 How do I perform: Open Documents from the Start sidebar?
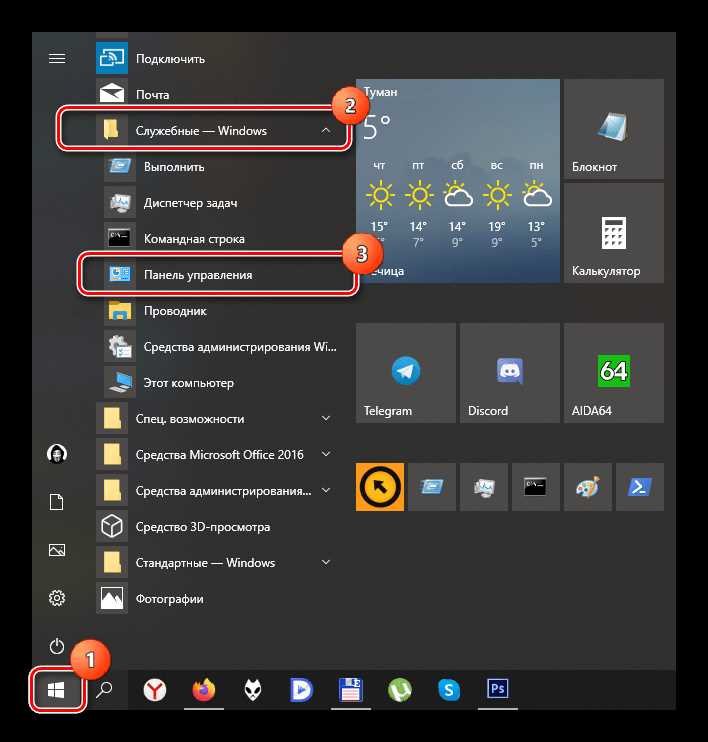57,502
